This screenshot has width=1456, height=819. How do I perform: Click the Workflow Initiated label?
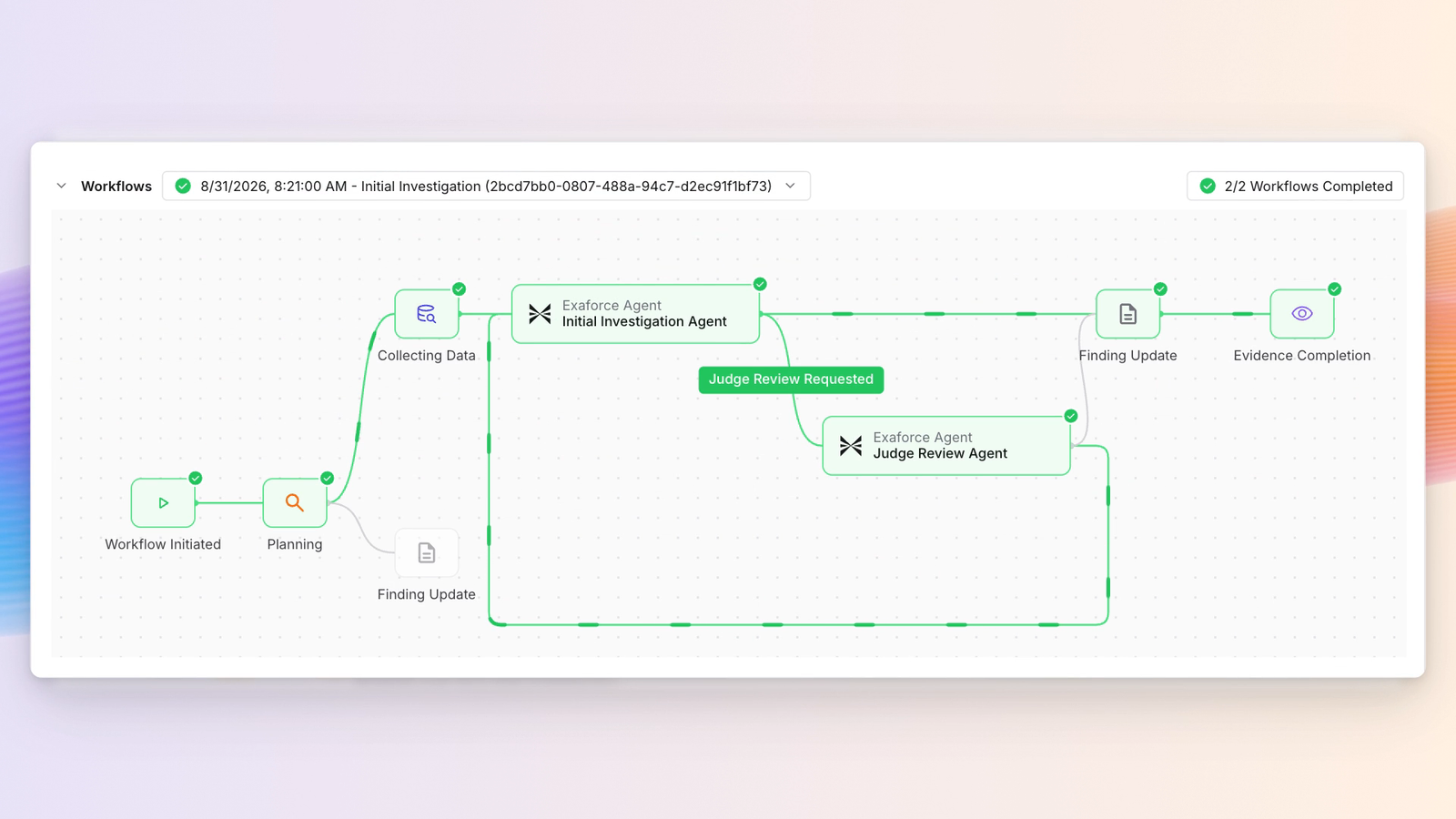tap(163, 544)
